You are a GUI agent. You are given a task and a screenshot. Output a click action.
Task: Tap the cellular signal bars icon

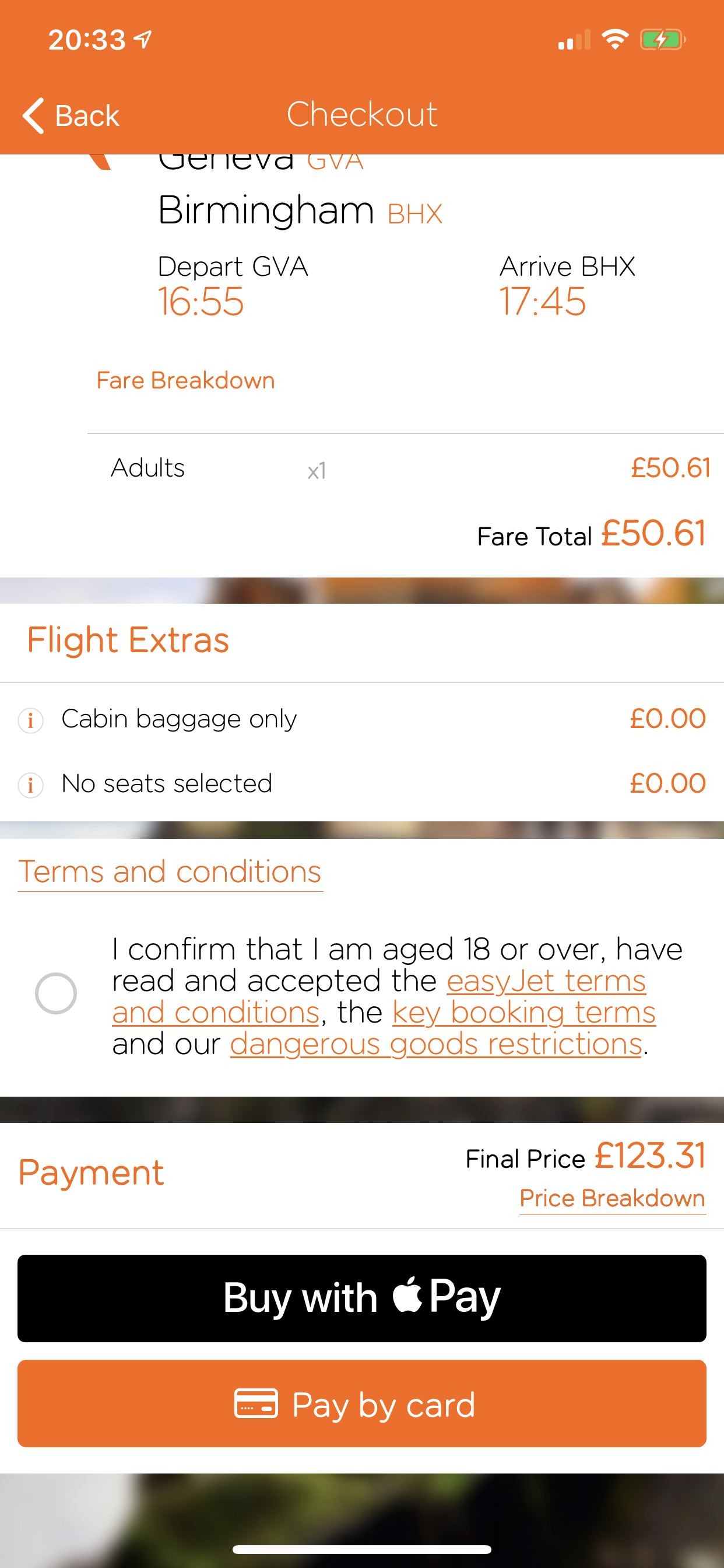[574, 40]
